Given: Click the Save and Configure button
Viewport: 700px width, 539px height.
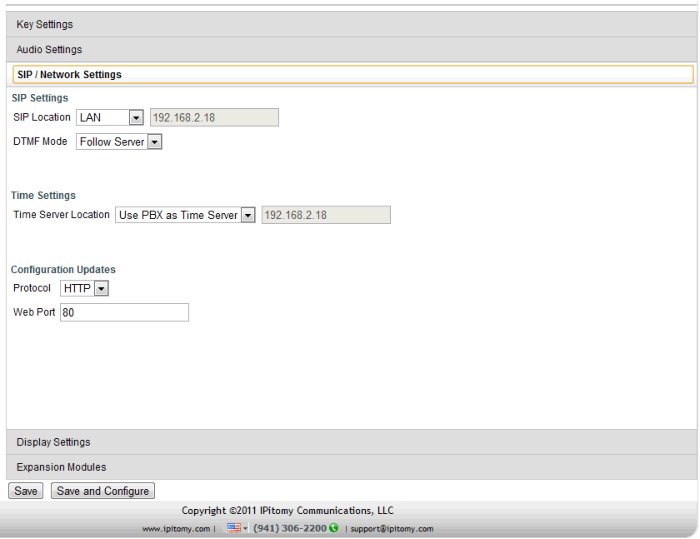Looking at the screenshot, I should [103, 491].
